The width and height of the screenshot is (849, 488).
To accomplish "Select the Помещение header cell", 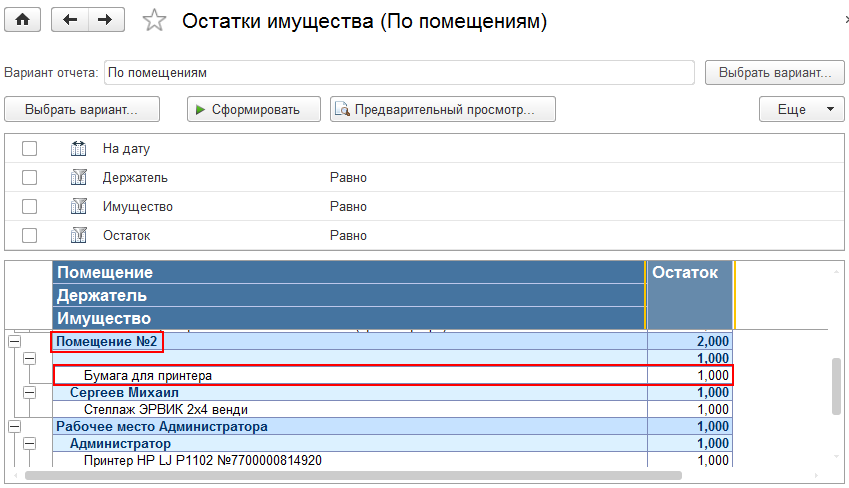I will [x=349, y=272].
